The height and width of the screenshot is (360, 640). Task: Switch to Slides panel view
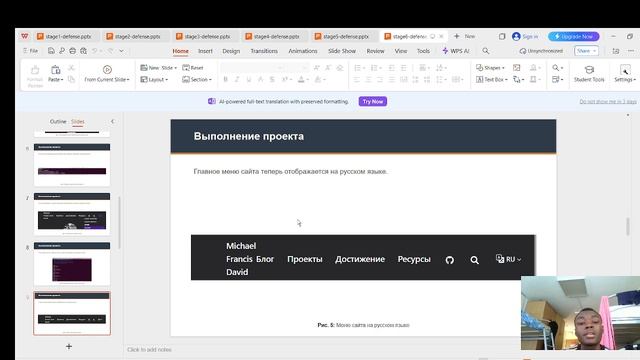point(78,122)
